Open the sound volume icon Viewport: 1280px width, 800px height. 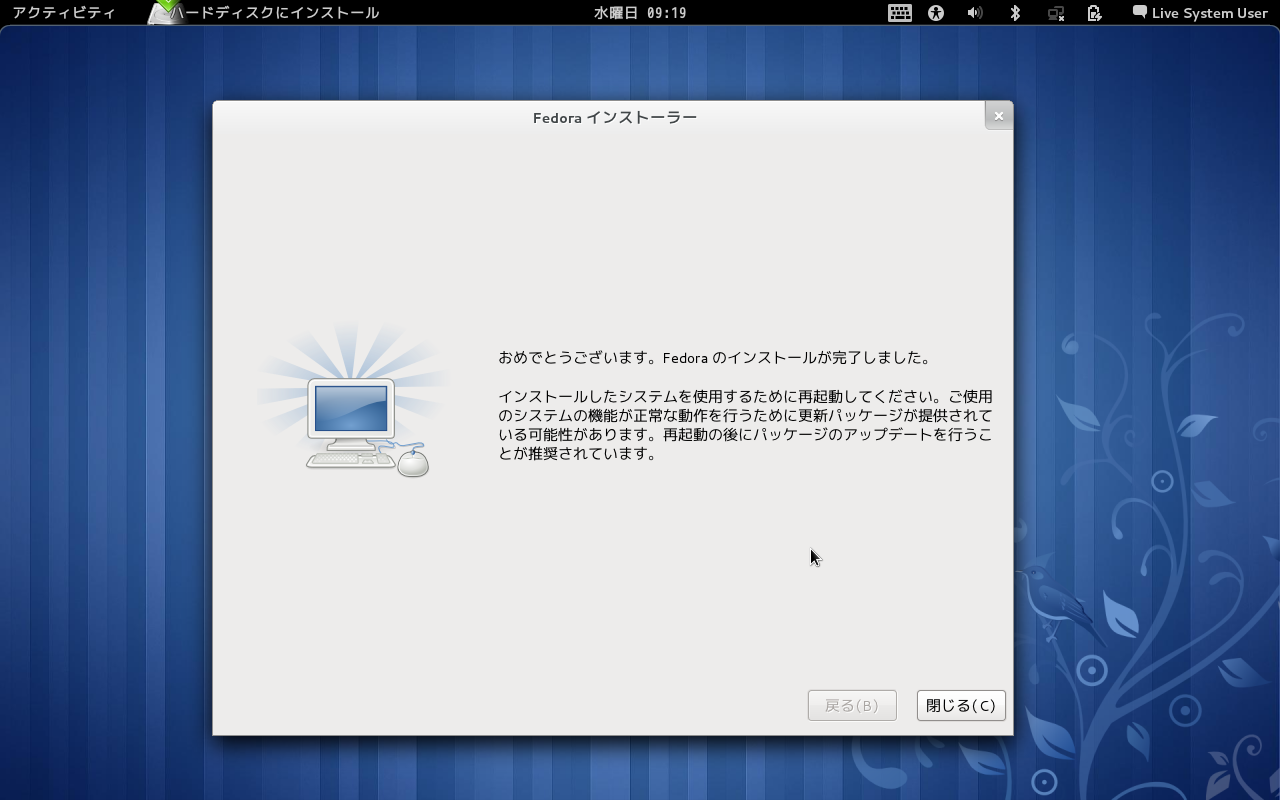tap(975, 13)
